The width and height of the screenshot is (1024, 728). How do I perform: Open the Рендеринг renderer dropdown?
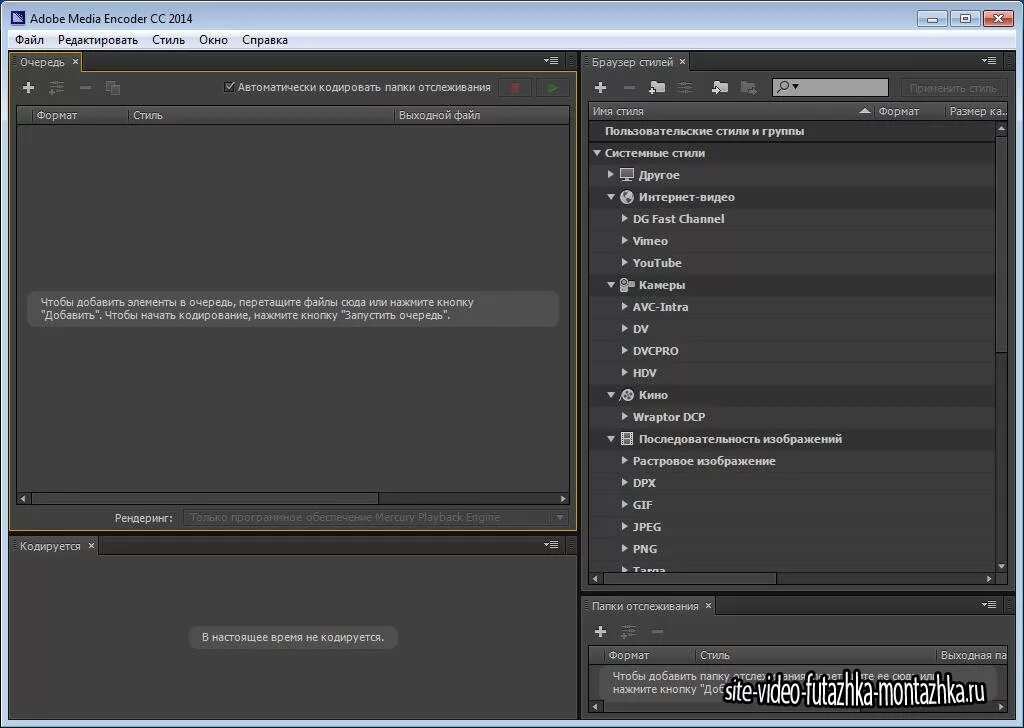pyautogui.click(x=376, y=517)
